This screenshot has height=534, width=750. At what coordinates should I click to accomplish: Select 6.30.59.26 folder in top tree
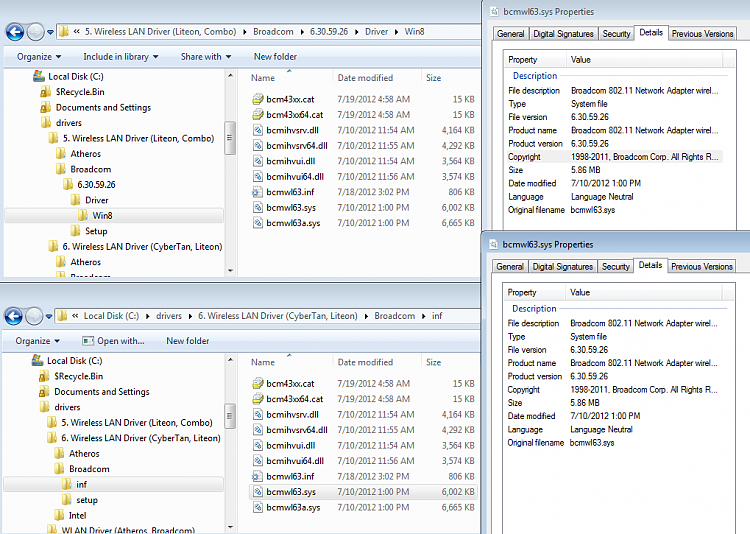[96, 185]
